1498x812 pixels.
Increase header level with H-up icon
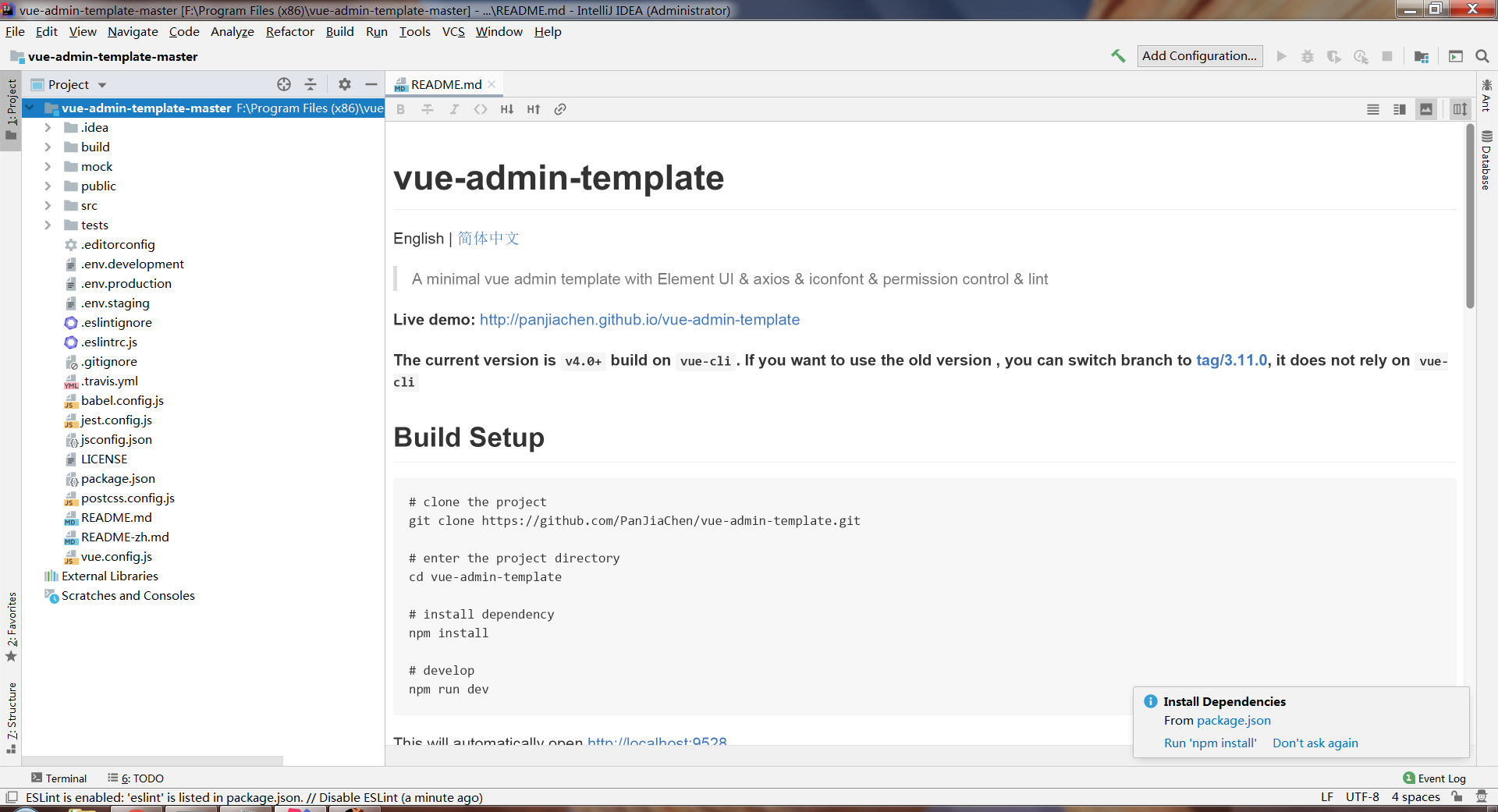[x=534, y=109]
